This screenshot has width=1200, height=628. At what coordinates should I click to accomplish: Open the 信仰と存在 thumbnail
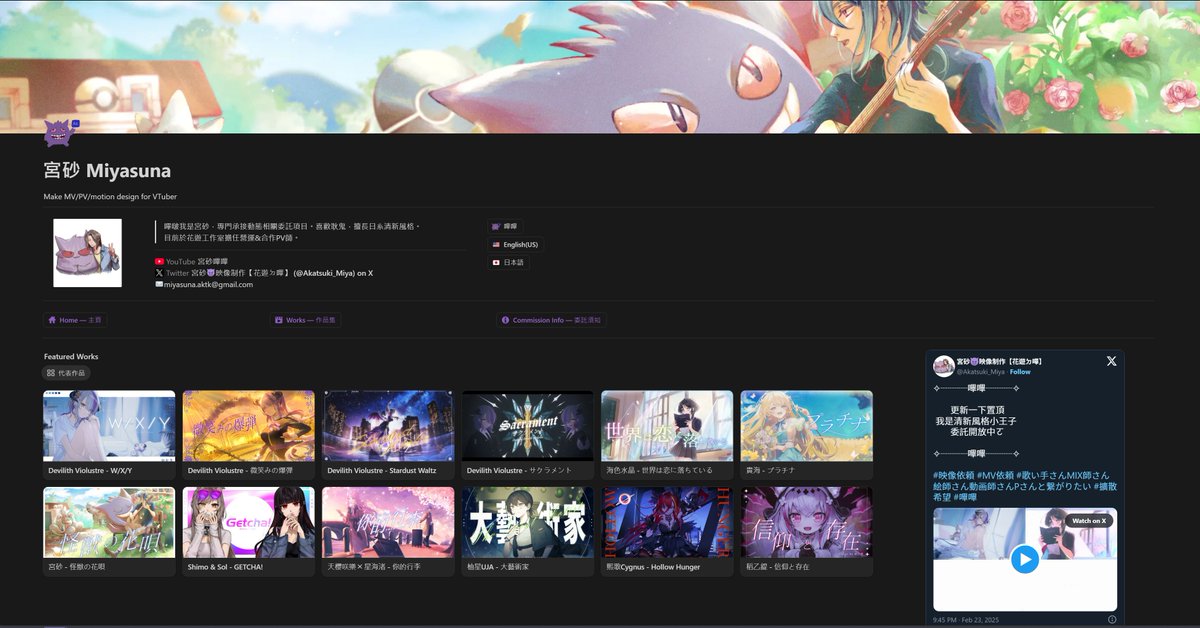point(807,522)
